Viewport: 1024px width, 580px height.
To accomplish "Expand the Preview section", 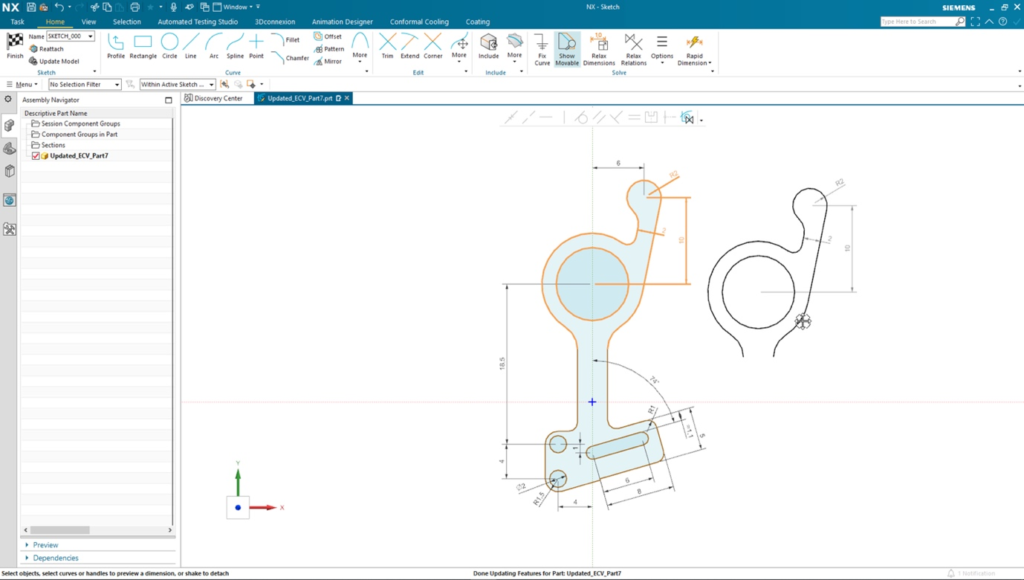I will point(46,545).
